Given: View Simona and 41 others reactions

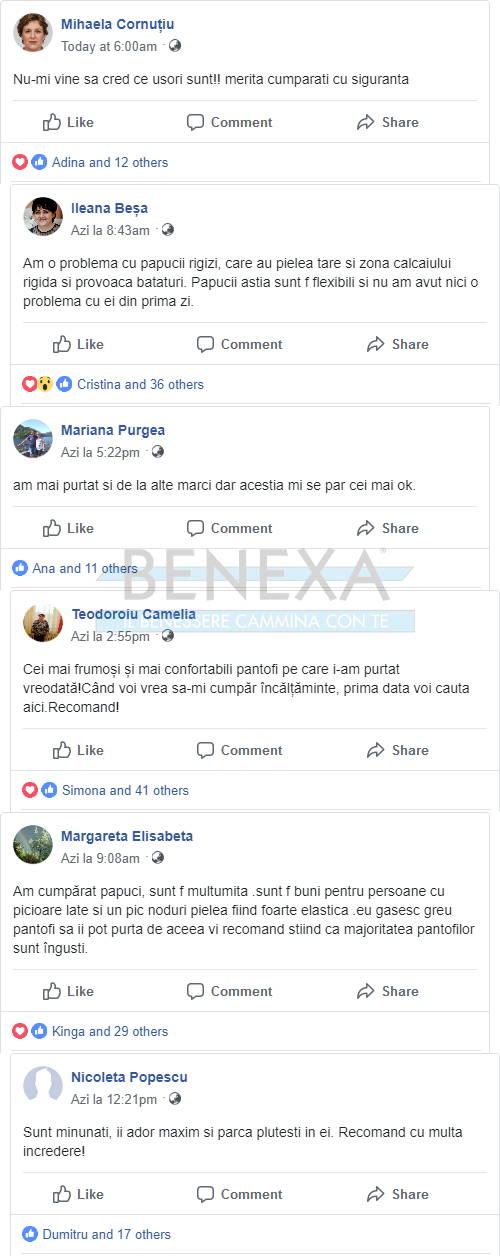Looking at the screenshot, I should [x=125, y=790].
